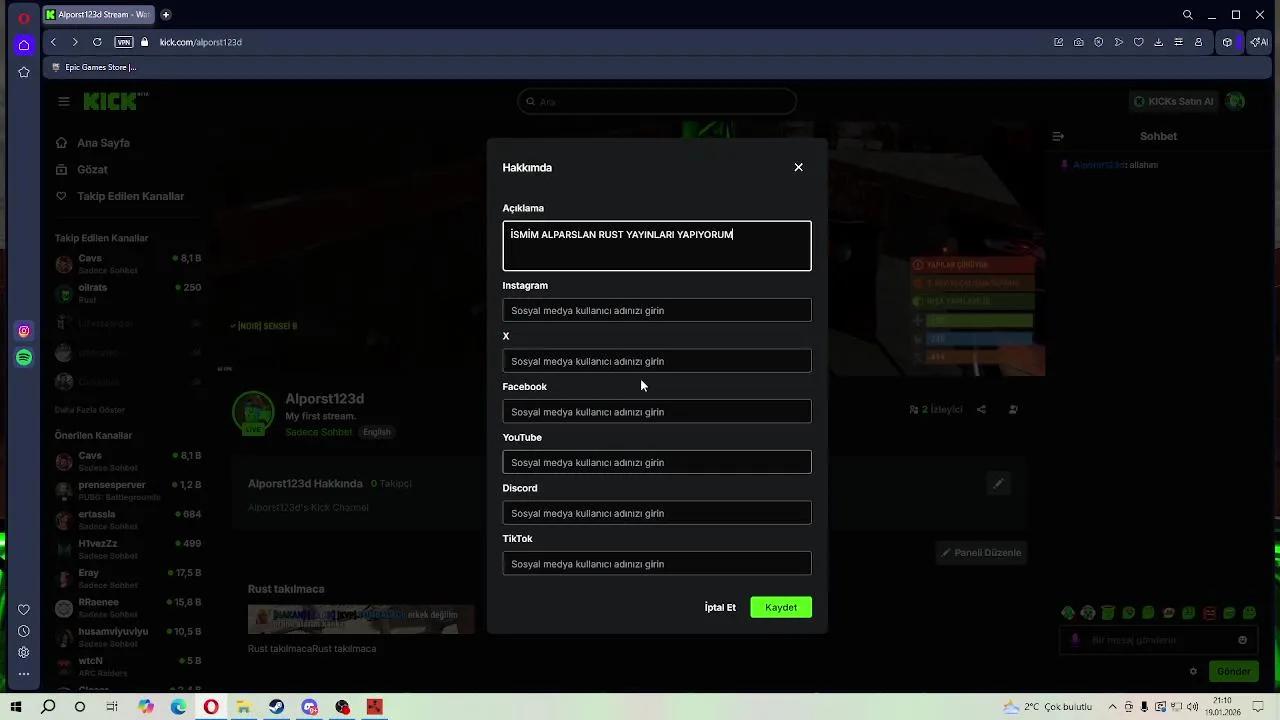This screenshot has height=720, width=1280.
Task: Open Eray recommended channel
Action: 128,578
